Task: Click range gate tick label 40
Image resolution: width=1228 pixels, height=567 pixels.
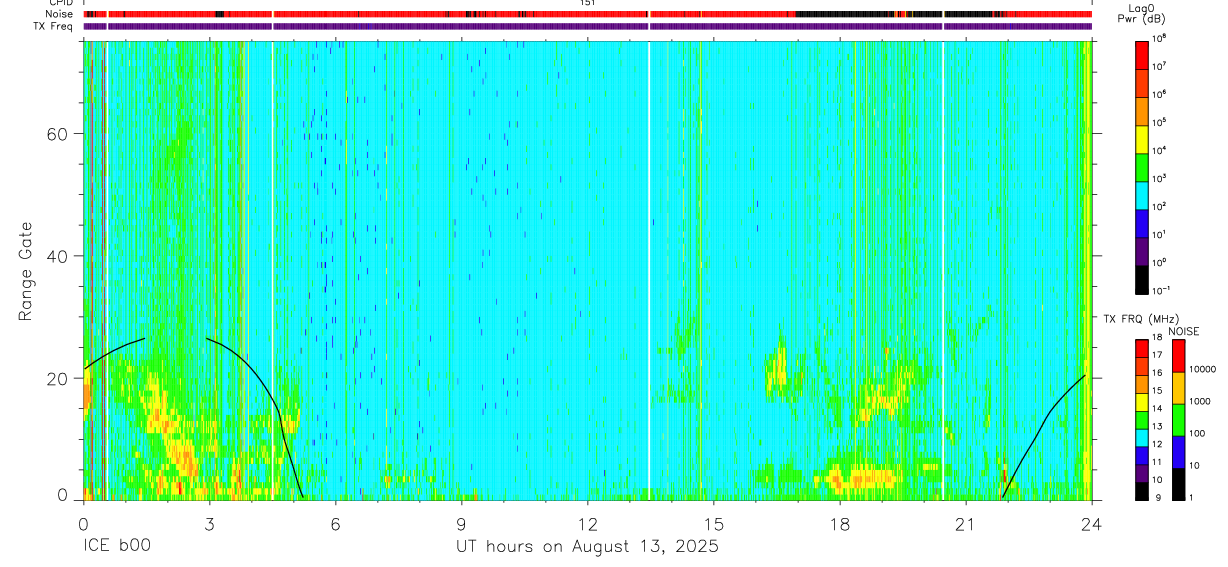Action: pos(58,256)
